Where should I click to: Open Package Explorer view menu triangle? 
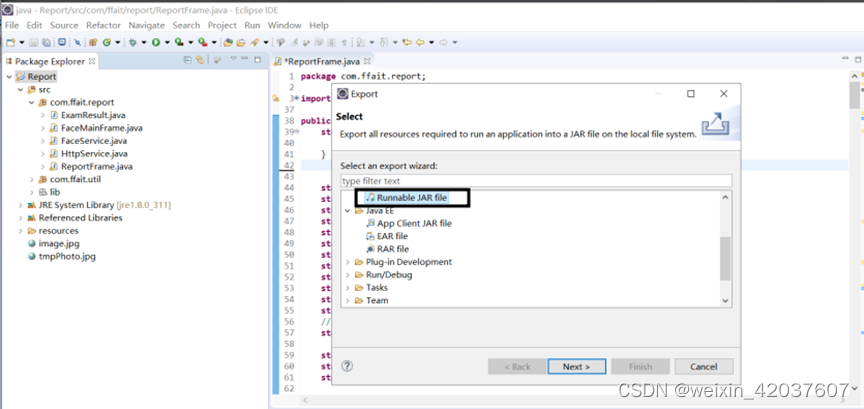(233, 58)
